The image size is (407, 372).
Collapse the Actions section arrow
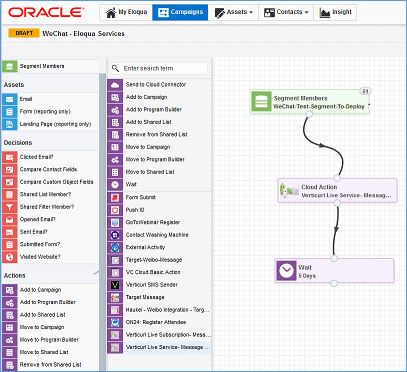[x=96, y=273]
